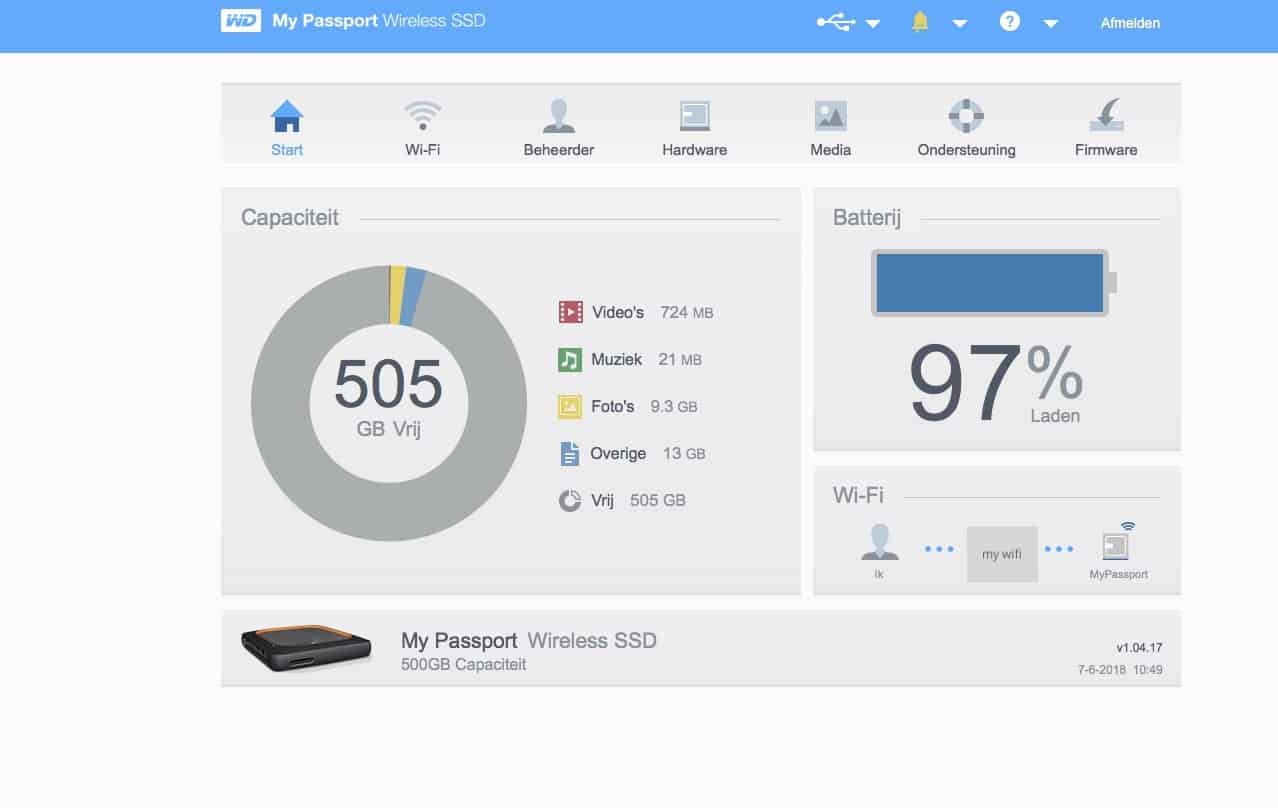Image resolution: width=1278 pixels, height=808 pixels.
Task: Click the My Passport drive thumbnail image
Action: pos(307,649)
